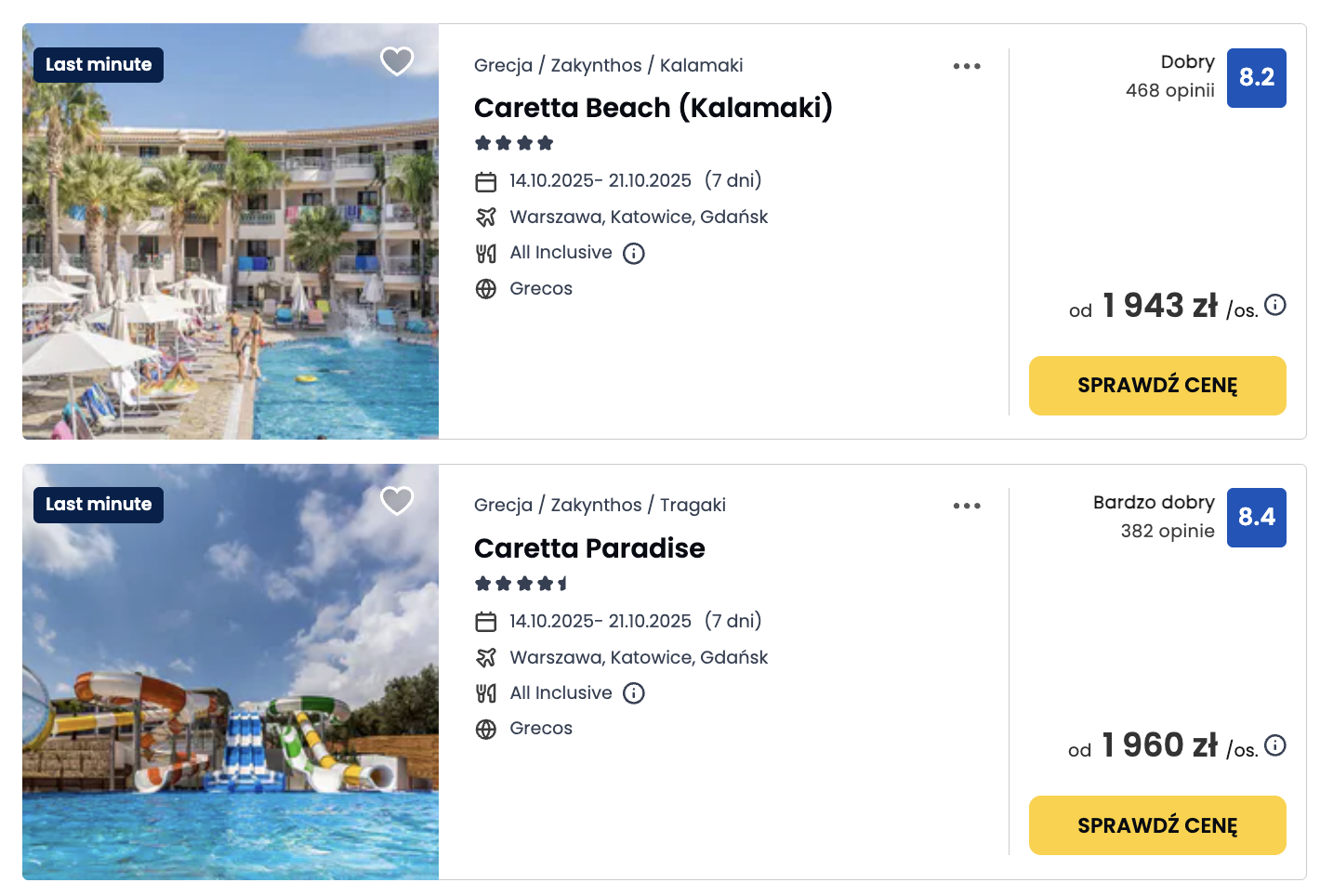Favorite the Caretta Paradise offer with the heart
Image resolution: width=1320 pixels, height=896 pixels.
[x=397, y=500]
